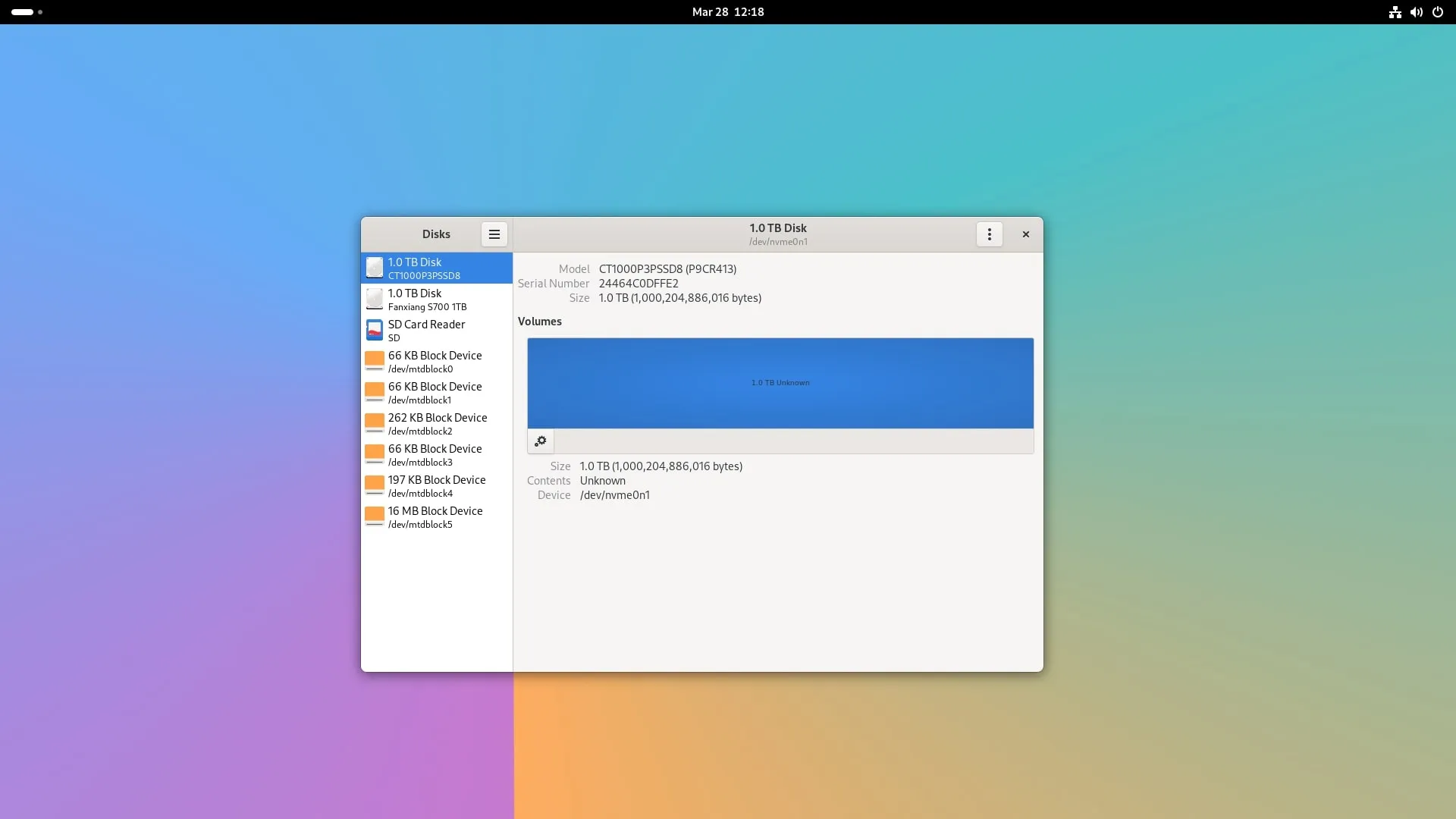The width and height of the screenshot is (1456, 819).
Task: Select the 16 MB Block Device
Action: click(x=436, y=517)
